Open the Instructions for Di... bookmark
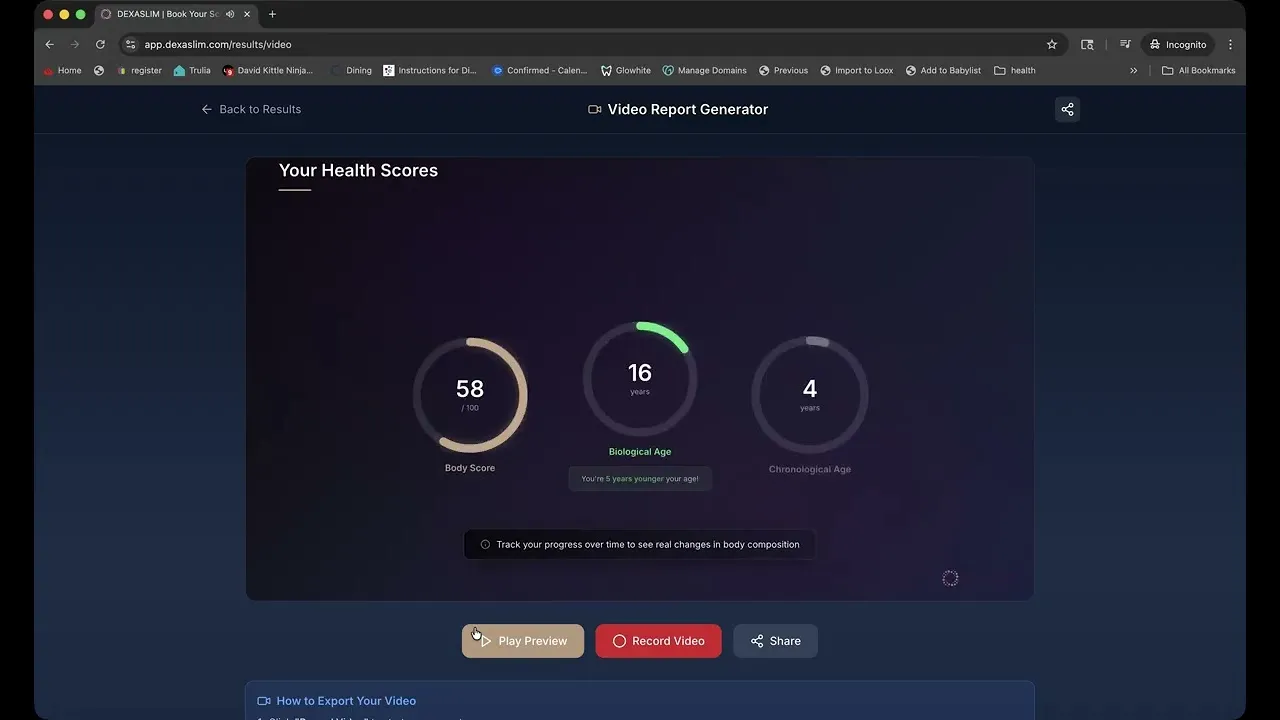 pos(430,71)
